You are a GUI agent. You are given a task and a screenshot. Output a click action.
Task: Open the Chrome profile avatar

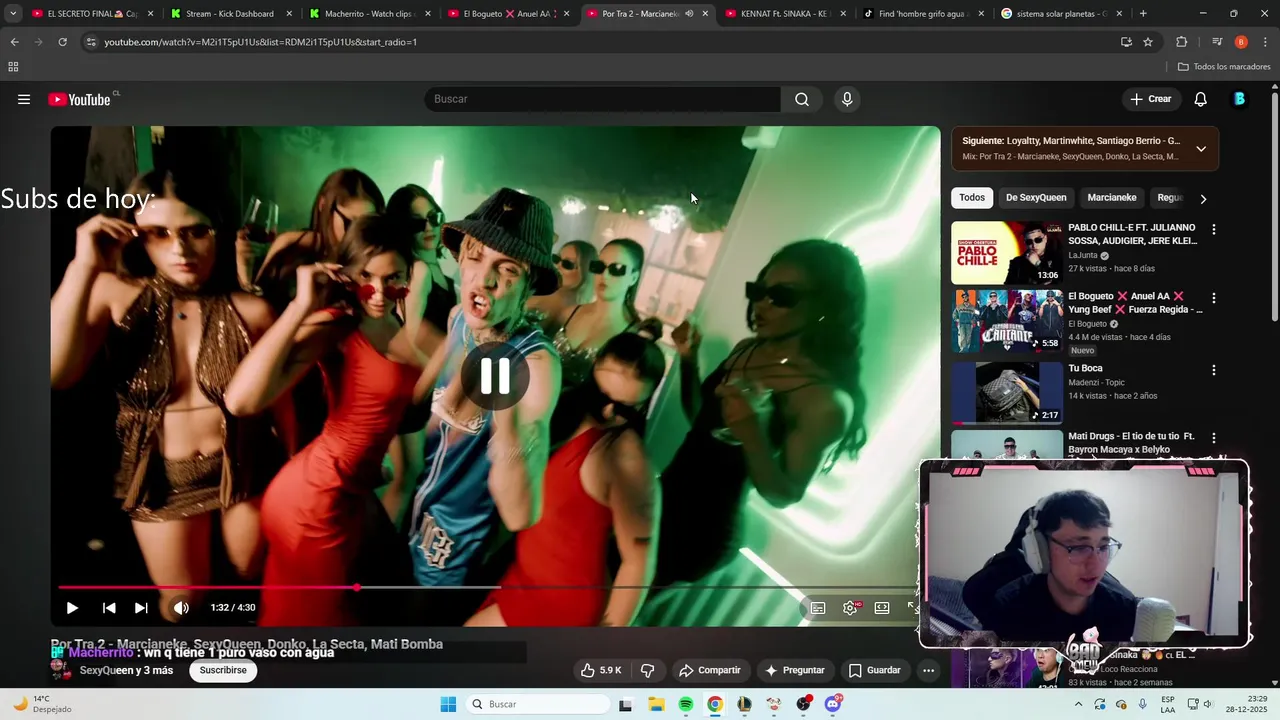point(1241,42)
